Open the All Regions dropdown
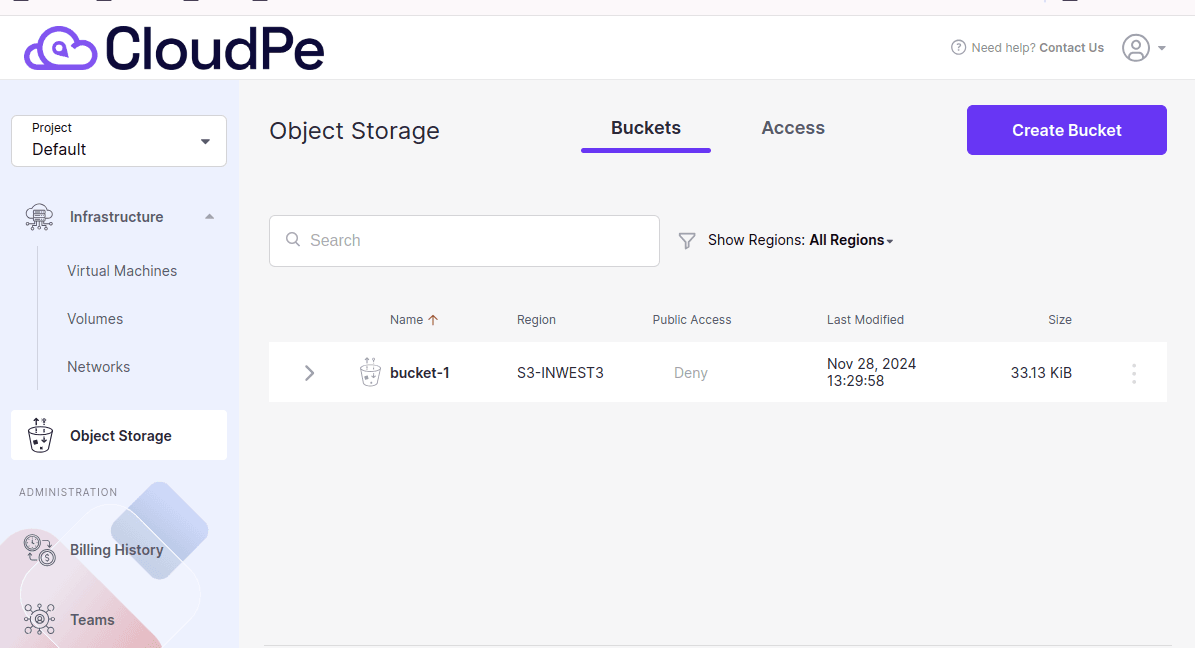 tap(849, 240)
